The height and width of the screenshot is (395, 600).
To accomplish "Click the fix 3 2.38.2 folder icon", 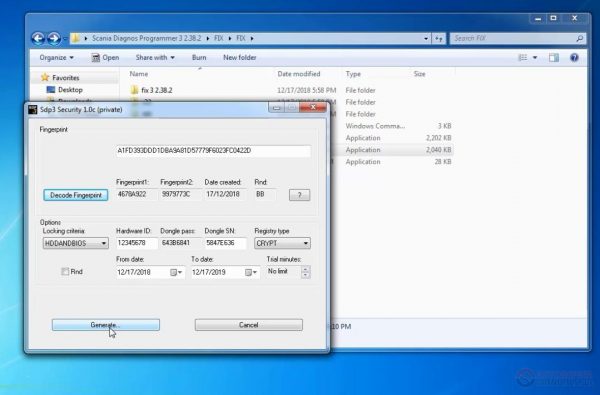I will [x=134, y=90].
